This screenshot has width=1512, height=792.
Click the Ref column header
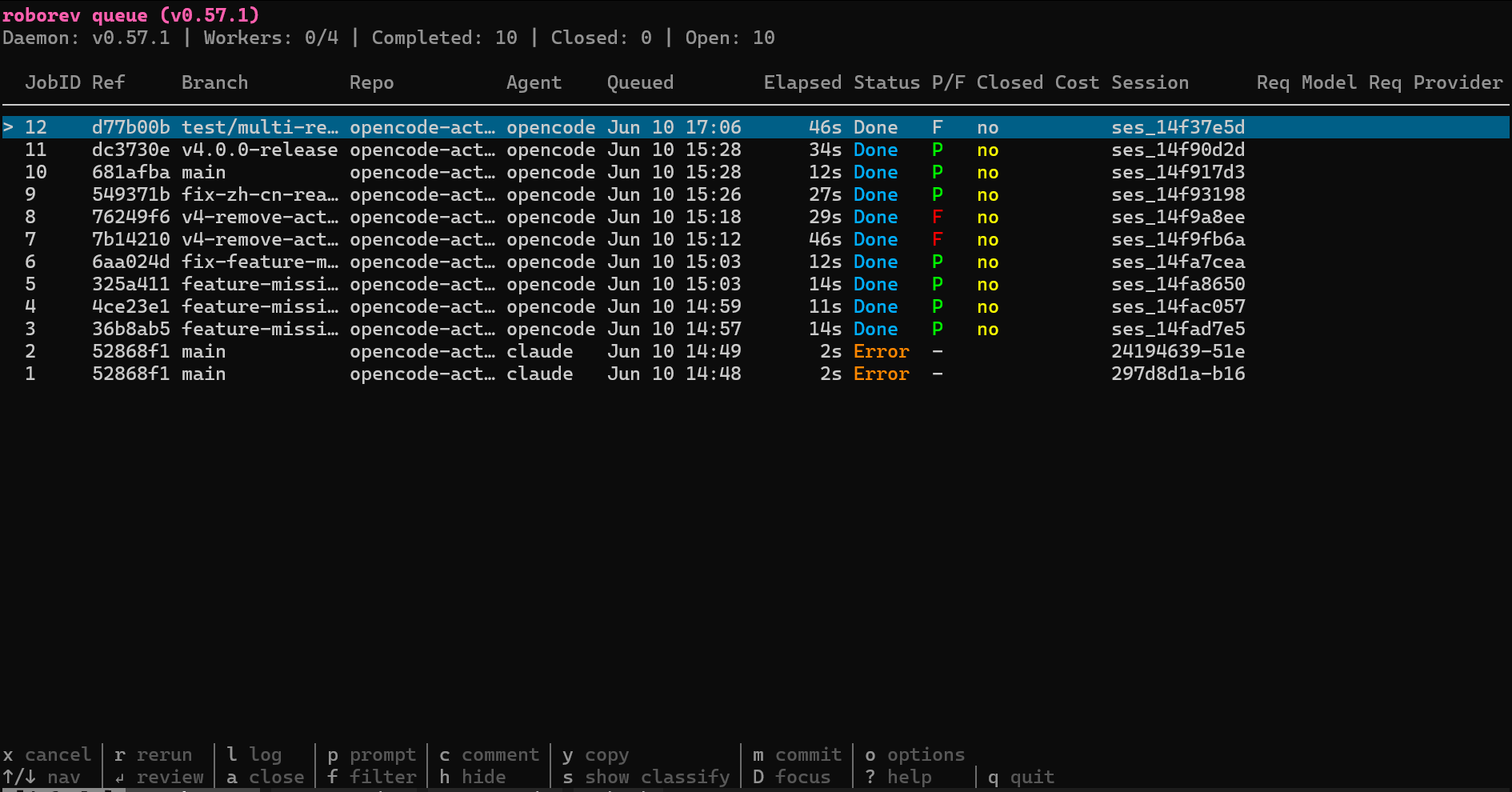[x=109, y=82]
